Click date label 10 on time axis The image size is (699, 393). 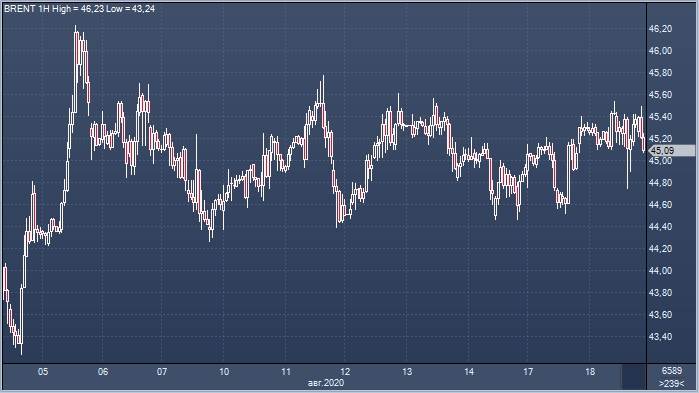pyautogui.click(x=224, y=372)
